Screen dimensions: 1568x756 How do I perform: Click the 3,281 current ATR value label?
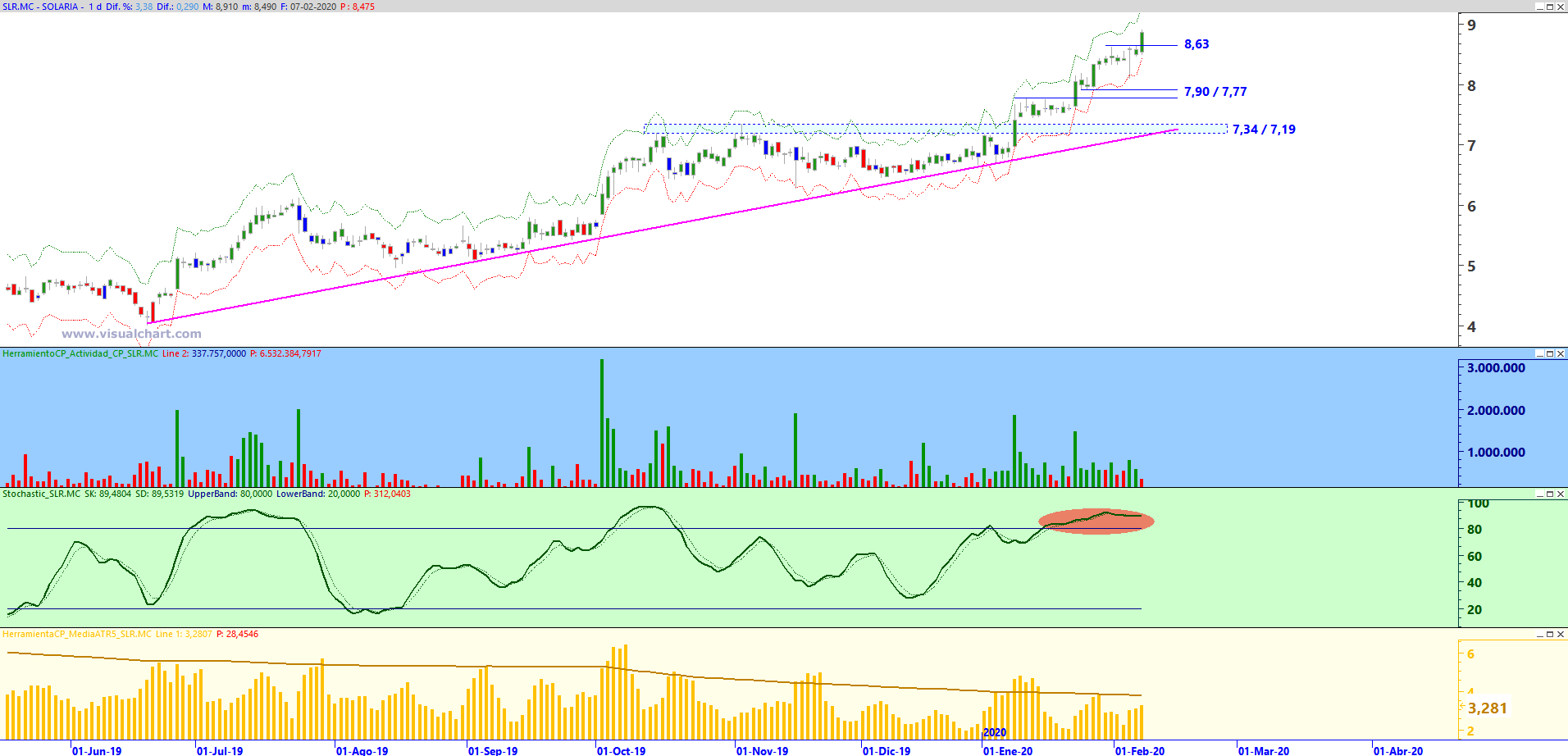click(x=1488, y=708)
